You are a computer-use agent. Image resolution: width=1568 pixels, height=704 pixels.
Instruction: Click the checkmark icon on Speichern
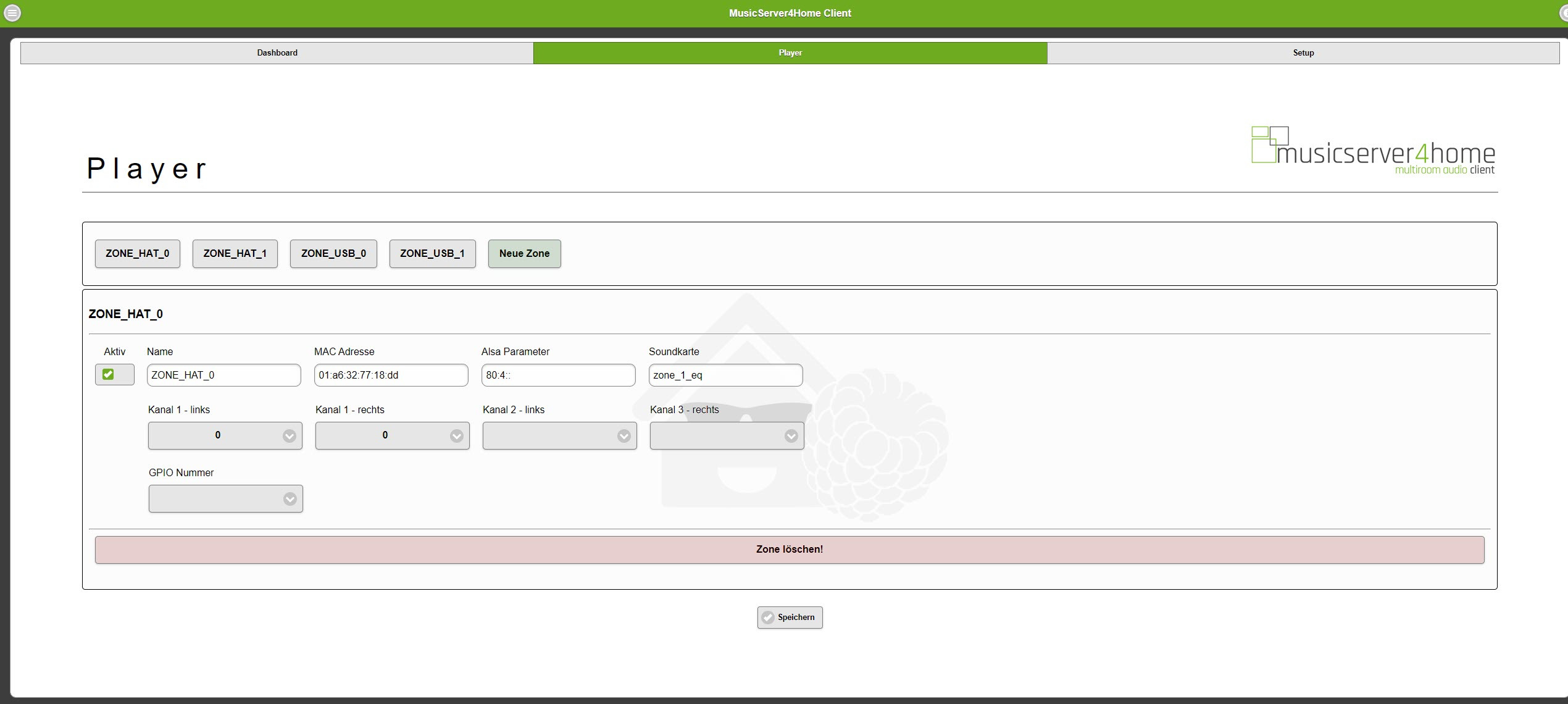coord(768,618)
